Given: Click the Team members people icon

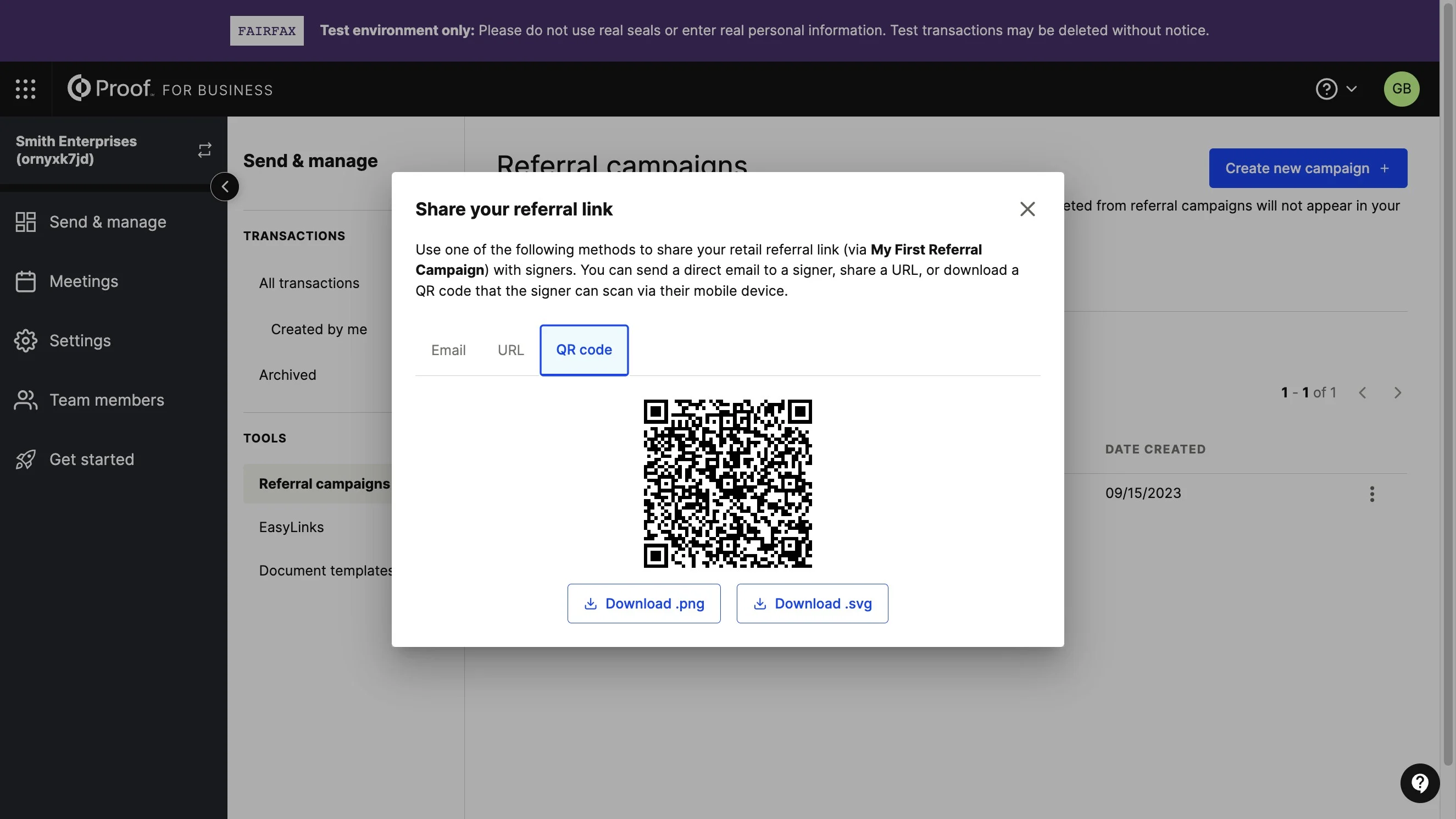Looking at the screenshot, I should [25, 400].
